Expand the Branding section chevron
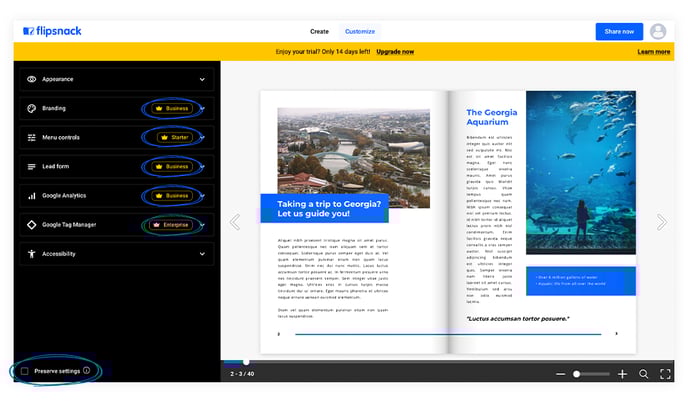The height and width of the screenshot is (403, 688). pos(203,108)
